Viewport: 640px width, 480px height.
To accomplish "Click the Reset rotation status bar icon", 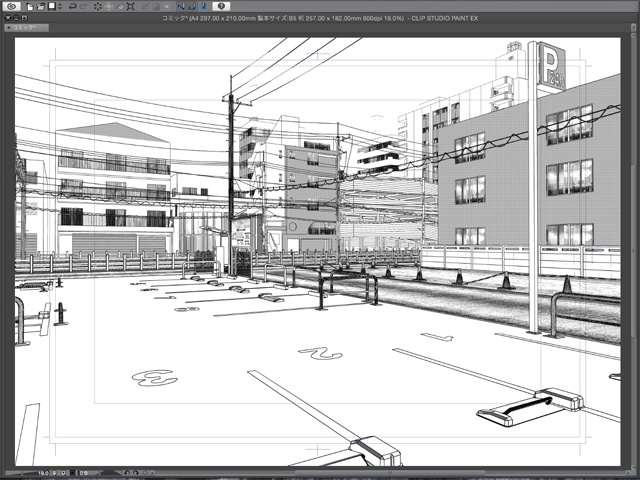I will coord(145,473).
